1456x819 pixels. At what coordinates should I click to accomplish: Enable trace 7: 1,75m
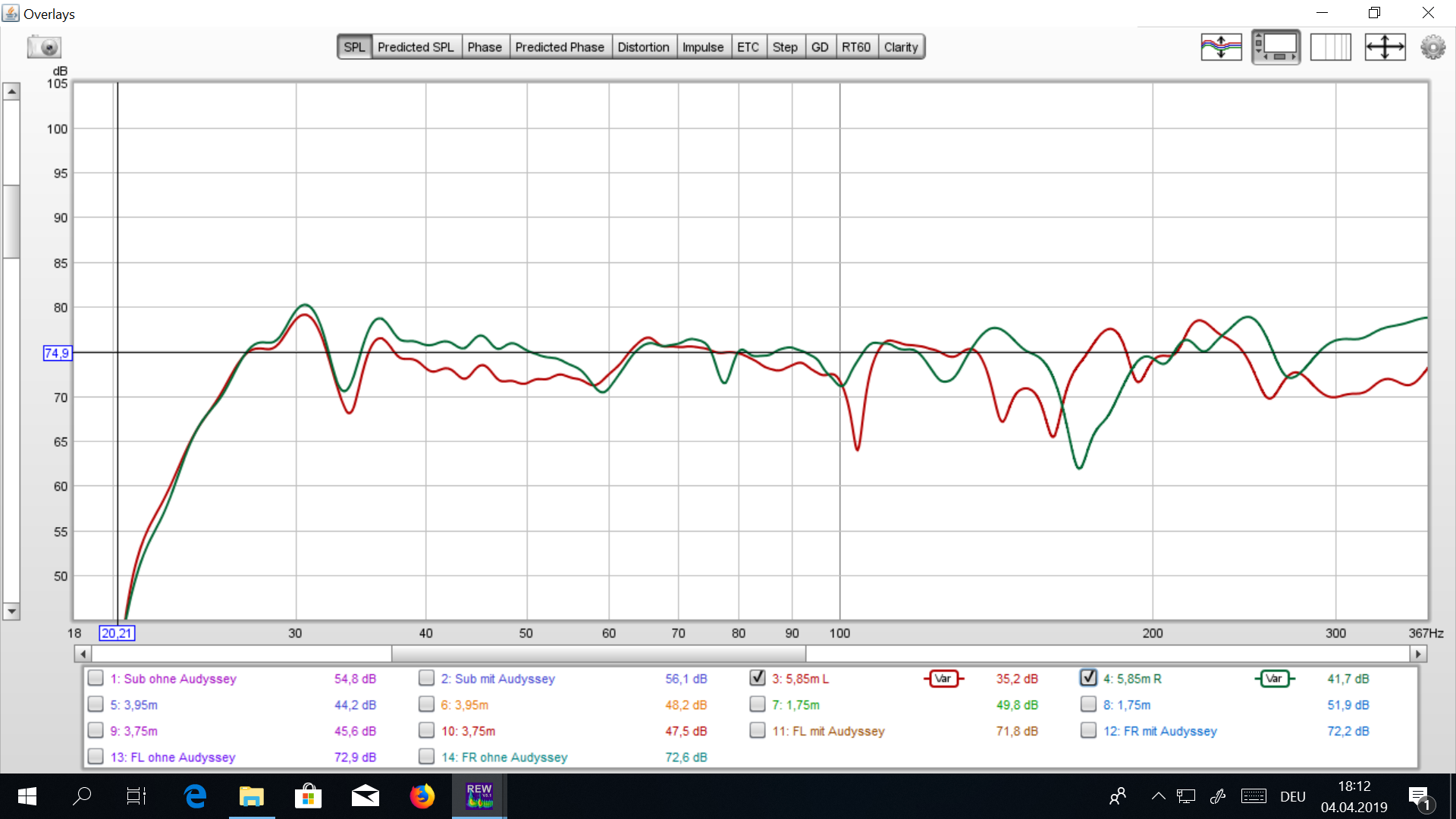point(758,704)
